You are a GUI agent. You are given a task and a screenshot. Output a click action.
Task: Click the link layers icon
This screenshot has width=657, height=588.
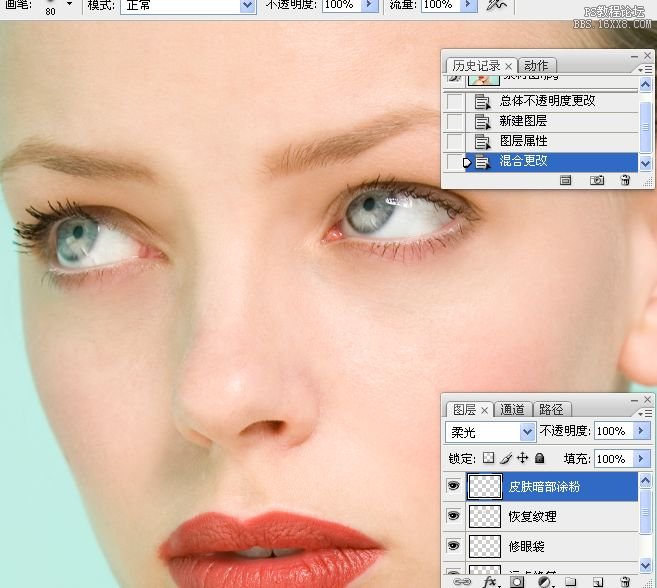462,582
